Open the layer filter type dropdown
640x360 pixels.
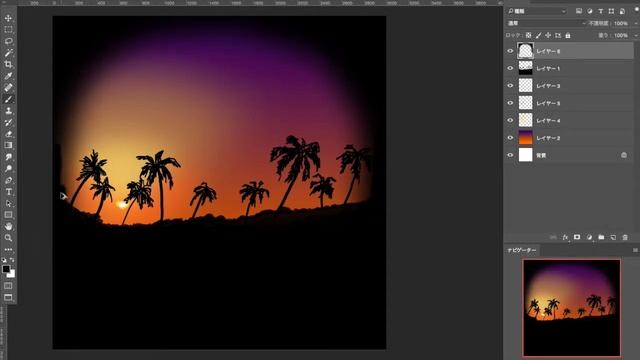(x=537, y=11)
